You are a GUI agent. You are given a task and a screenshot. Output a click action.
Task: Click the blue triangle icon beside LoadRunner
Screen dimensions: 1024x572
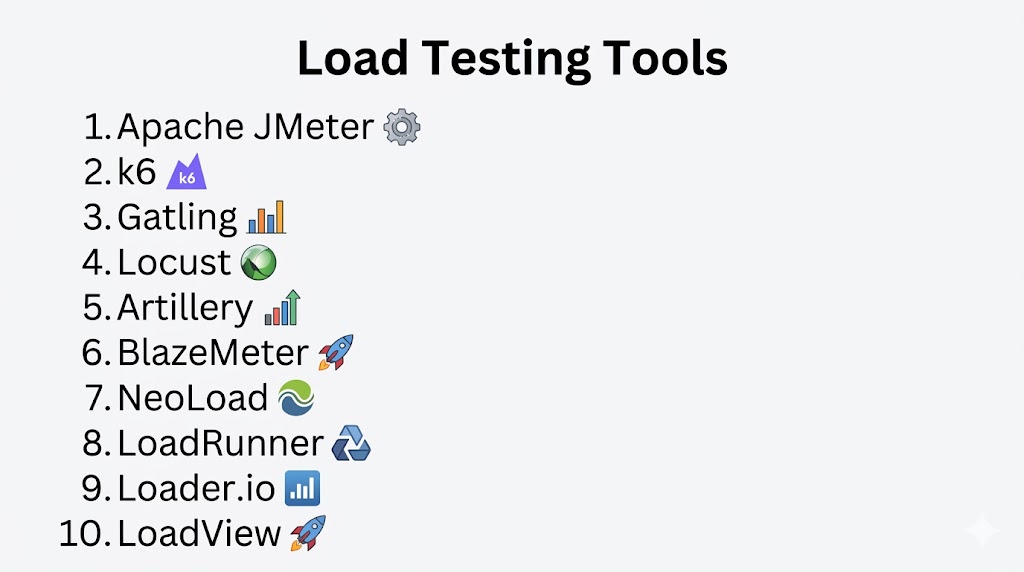point(351,443)
